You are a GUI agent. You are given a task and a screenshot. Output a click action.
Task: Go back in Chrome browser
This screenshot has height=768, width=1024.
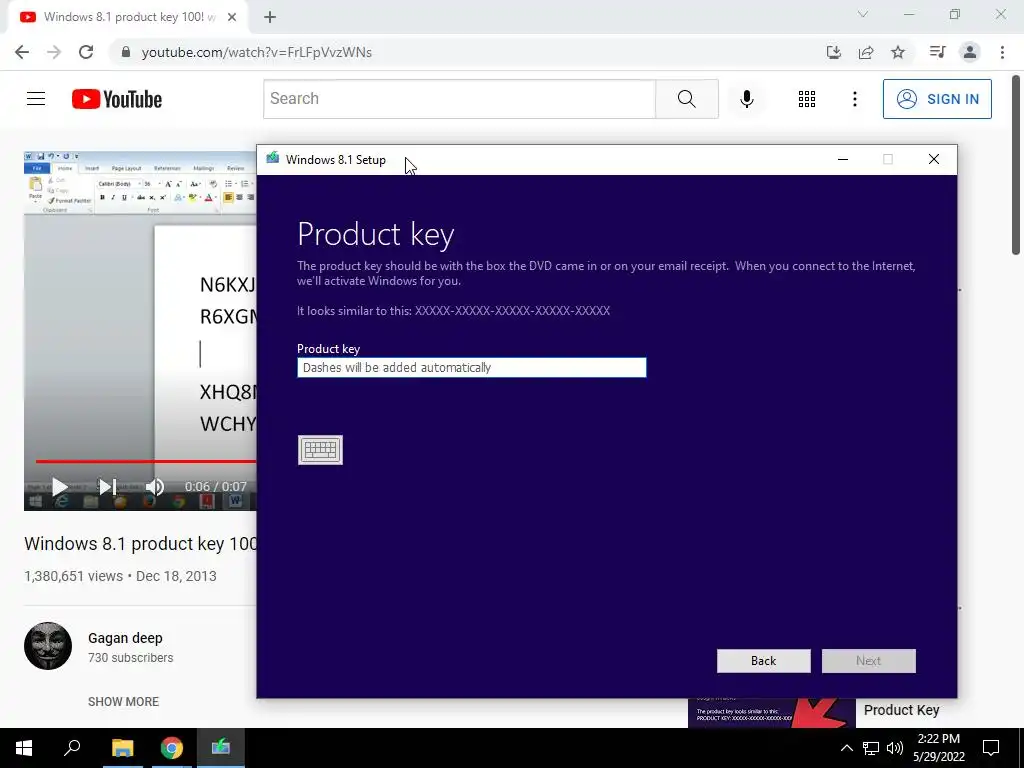22,52
